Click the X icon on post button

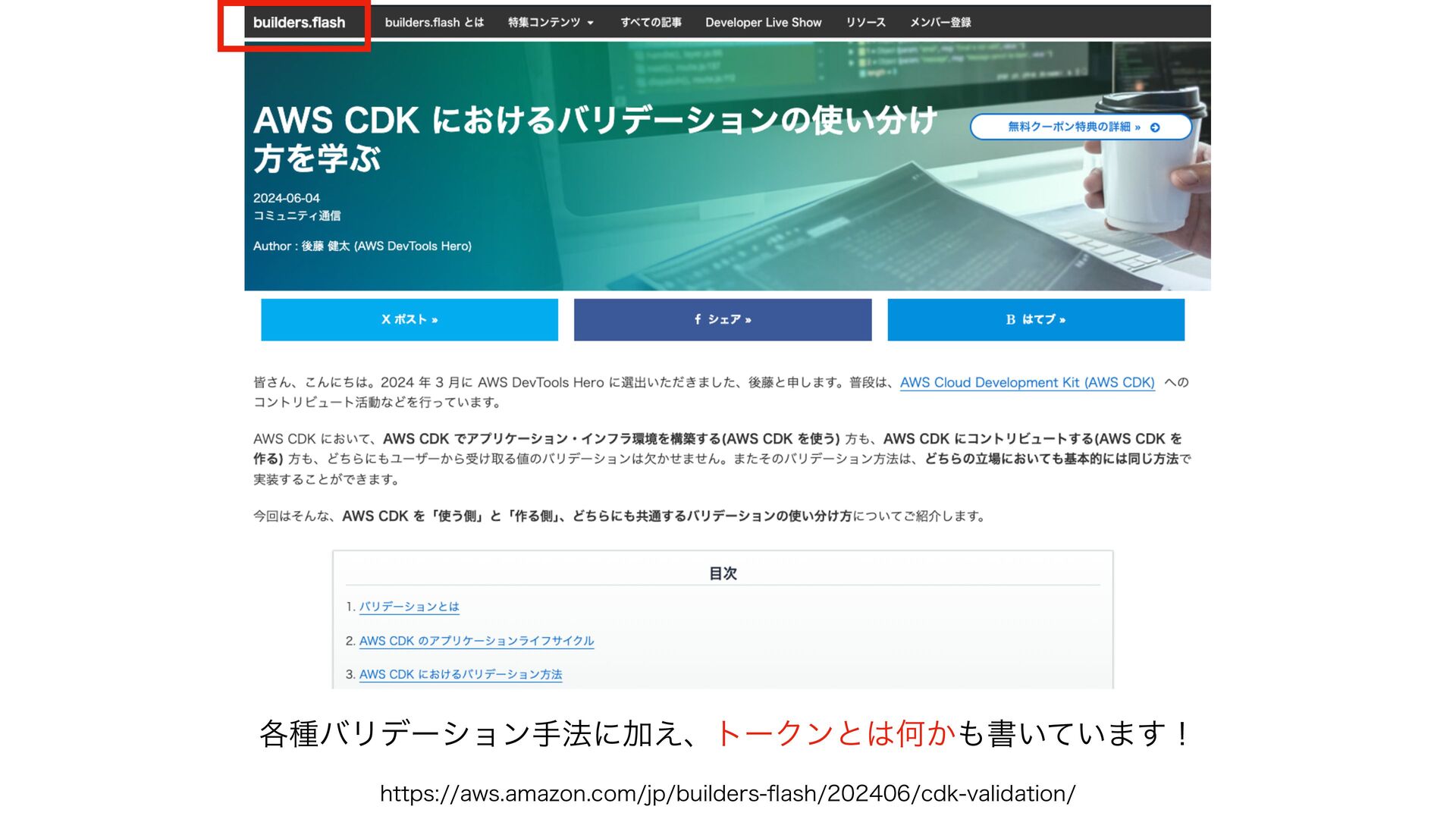pyautogui.click(x=385, y=319)
